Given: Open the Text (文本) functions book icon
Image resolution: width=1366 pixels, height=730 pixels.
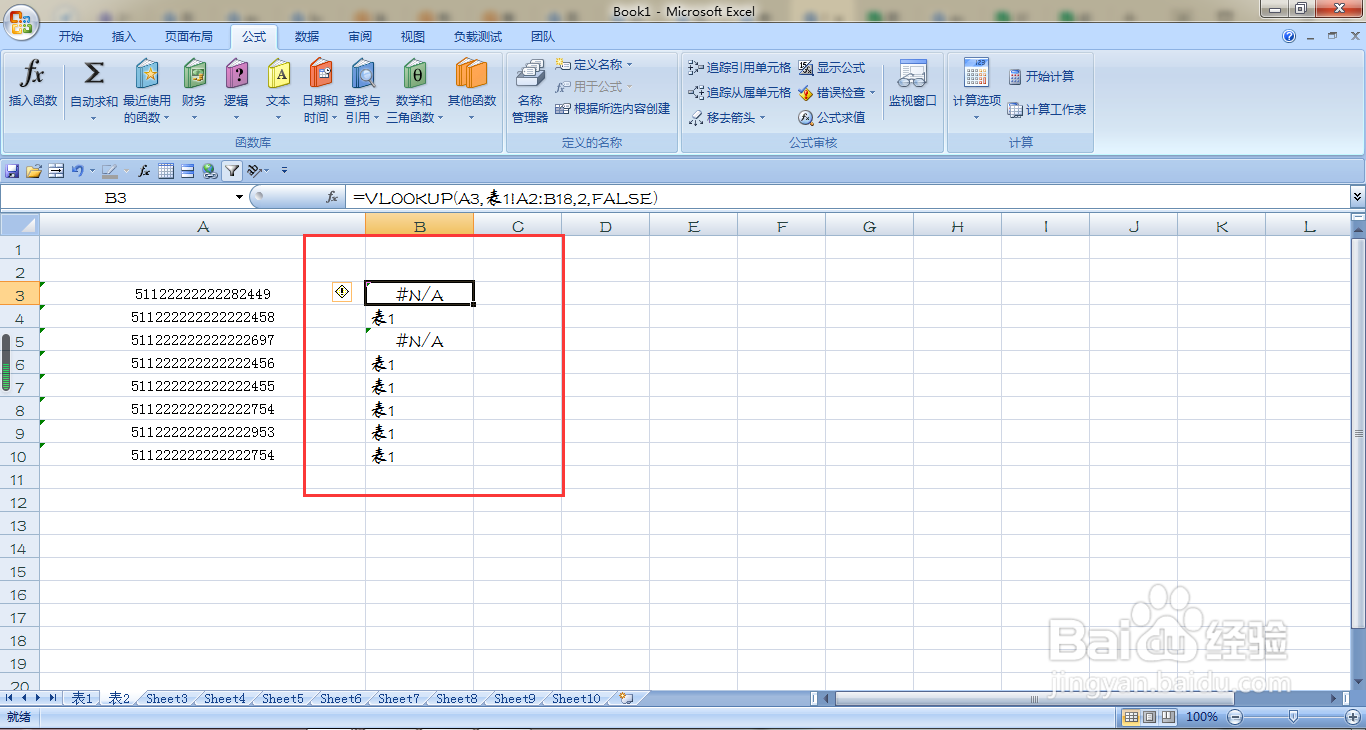Looking at the screenshot, I should pyautogui.click(x=278, y=74).
